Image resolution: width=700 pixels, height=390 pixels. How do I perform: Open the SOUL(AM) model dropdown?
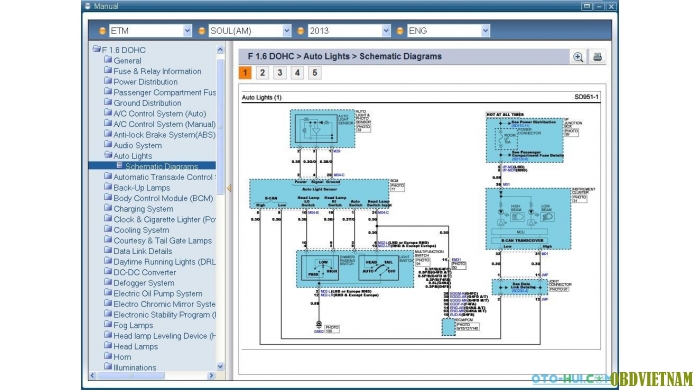(287, 31)
